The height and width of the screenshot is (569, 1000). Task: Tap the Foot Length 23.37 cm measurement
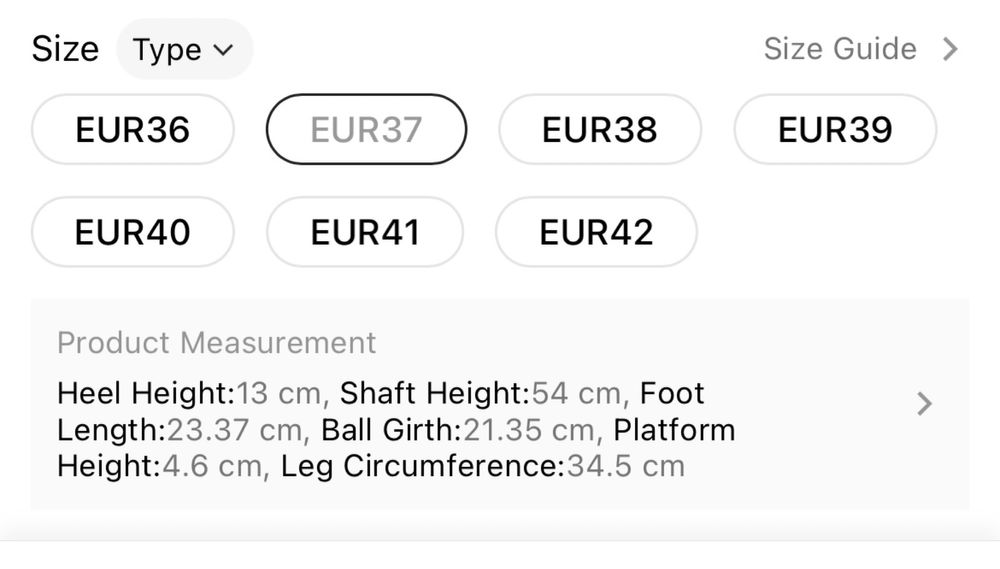[180, 430]
